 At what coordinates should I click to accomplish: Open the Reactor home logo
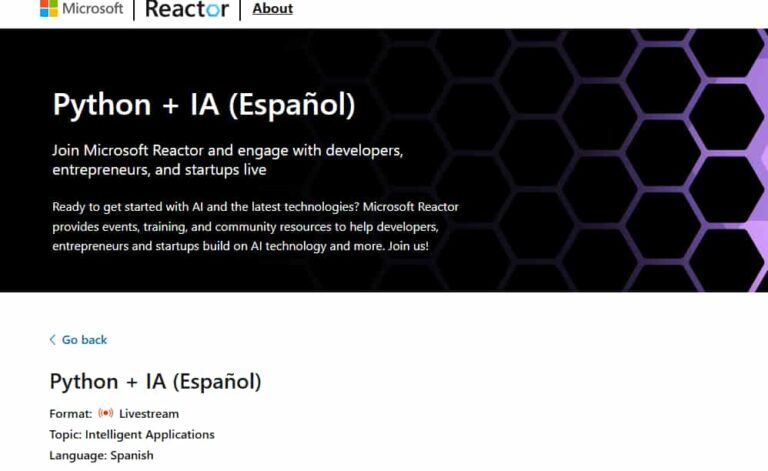coord(187,9)
